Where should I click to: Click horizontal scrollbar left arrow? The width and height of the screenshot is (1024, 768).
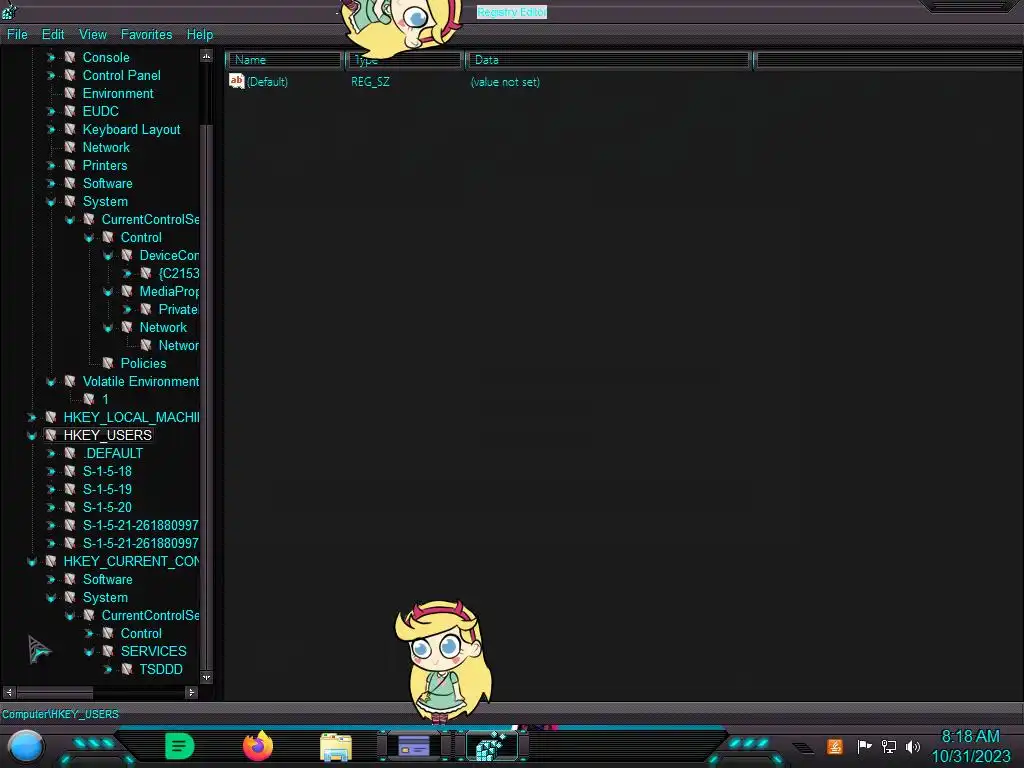(9, 692)
